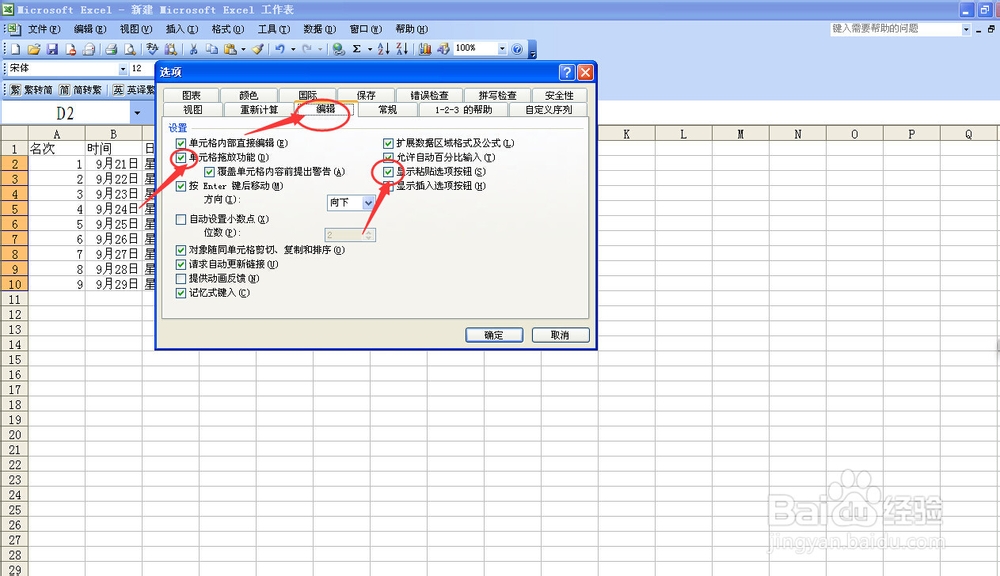Screen dimensions: 1000x576
Task: Open the 宋体 font name dropdown
Action: 122,69
